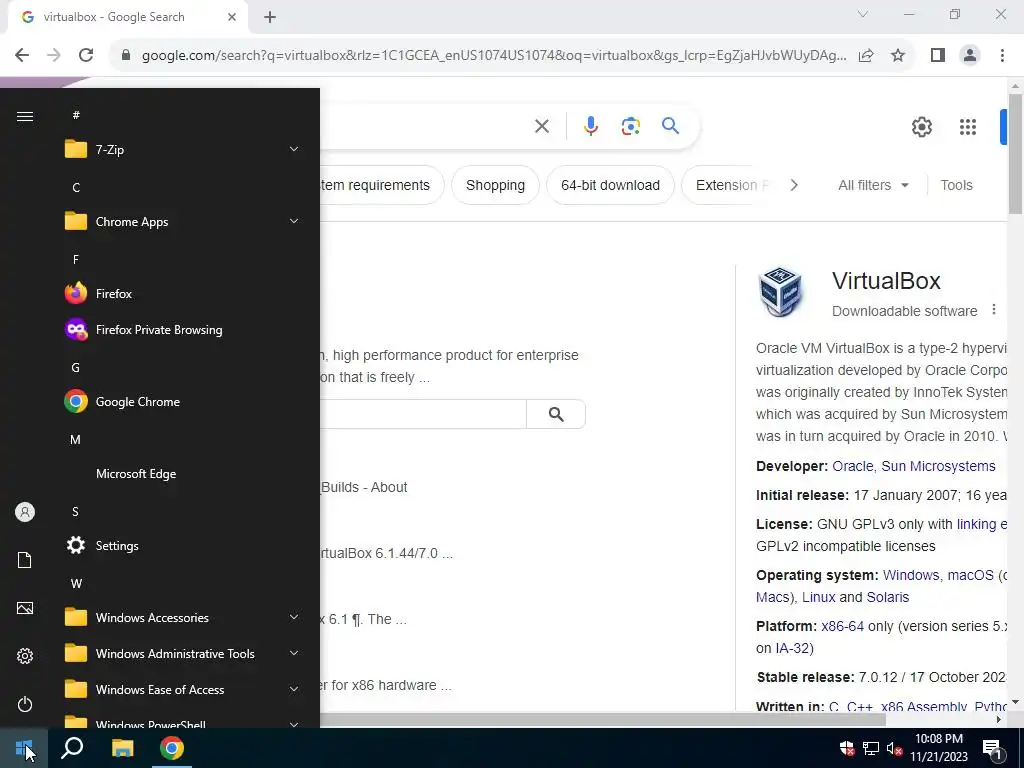Screen dimensions: 1024x768
Task: Open Windows Security tray icon
Action: pos(847,748)
